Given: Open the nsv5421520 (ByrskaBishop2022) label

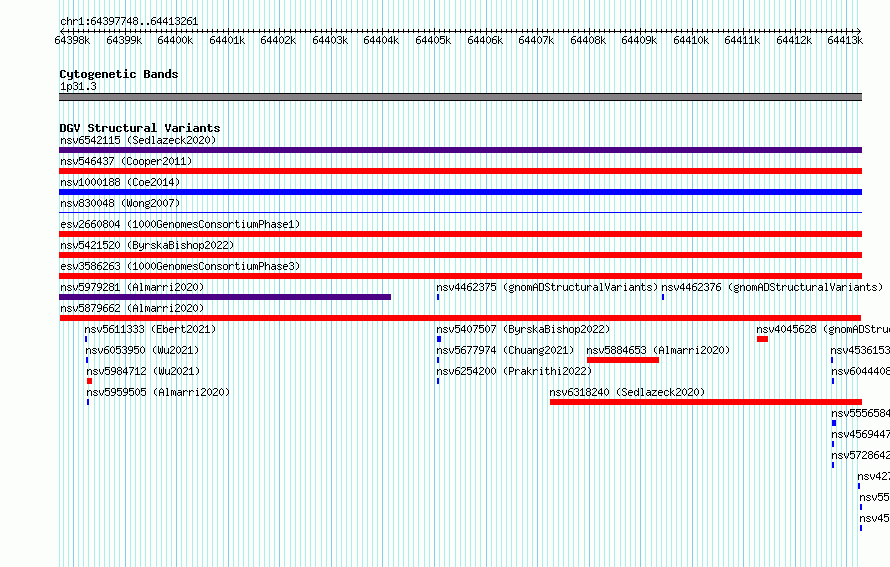Looking at the screenshot, I should pos(147,245).
